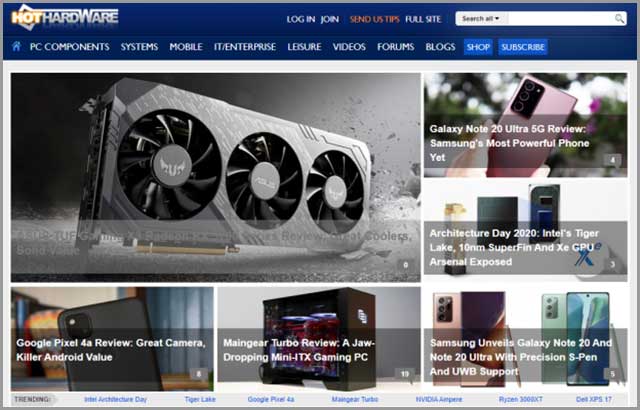Open the PC Components menu
The width and height of the screenshot is (640, 410).
(69, 47)
